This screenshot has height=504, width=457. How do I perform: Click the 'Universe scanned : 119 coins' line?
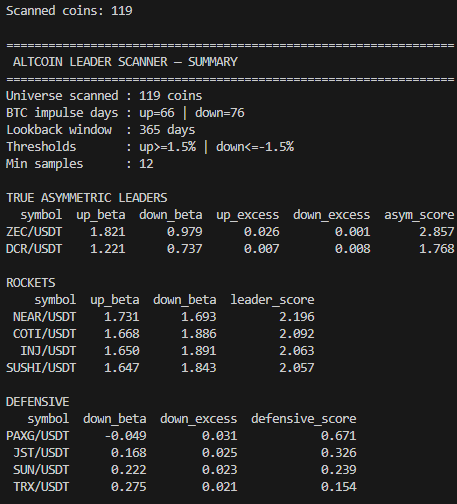[x=104, y=96]
